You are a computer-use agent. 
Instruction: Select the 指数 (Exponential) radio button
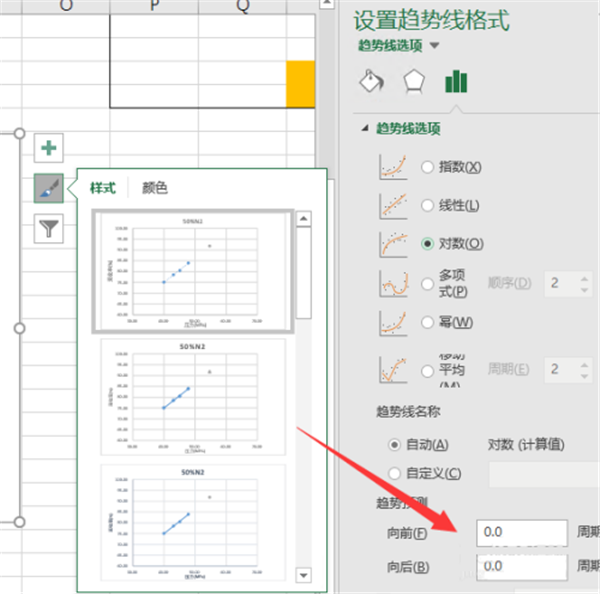coord(428,167)
